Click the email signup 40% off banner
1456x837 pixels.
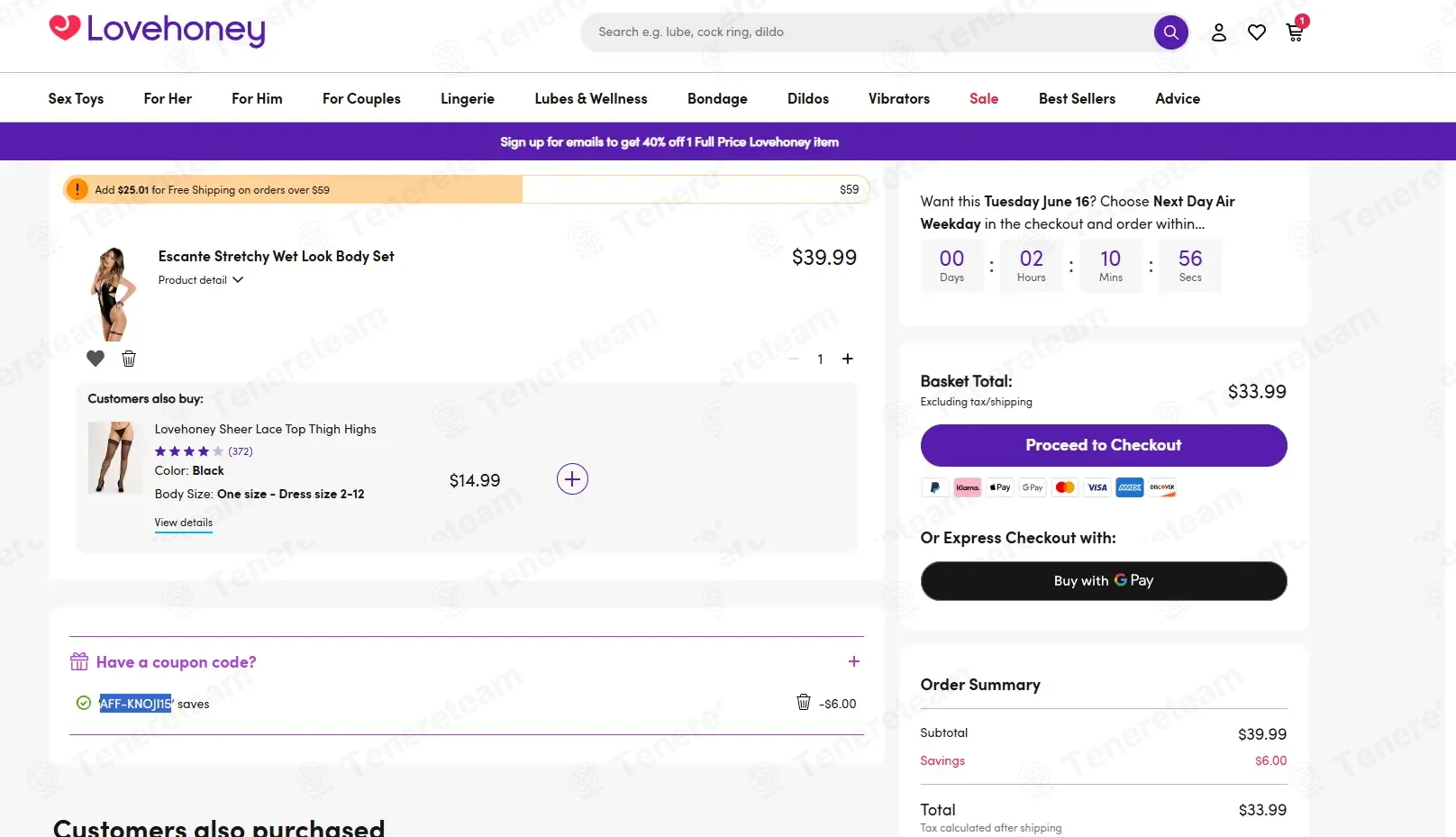point(669,142)
